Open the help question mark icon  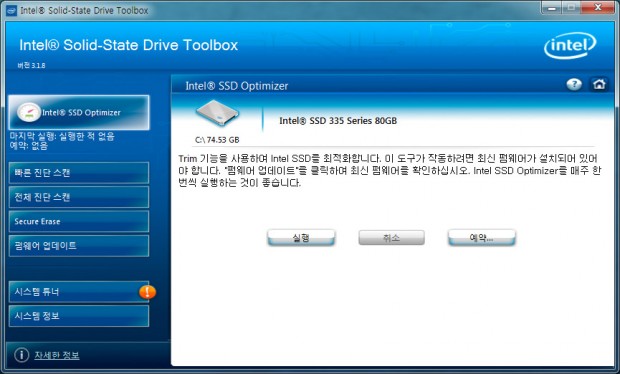point(574,84)
